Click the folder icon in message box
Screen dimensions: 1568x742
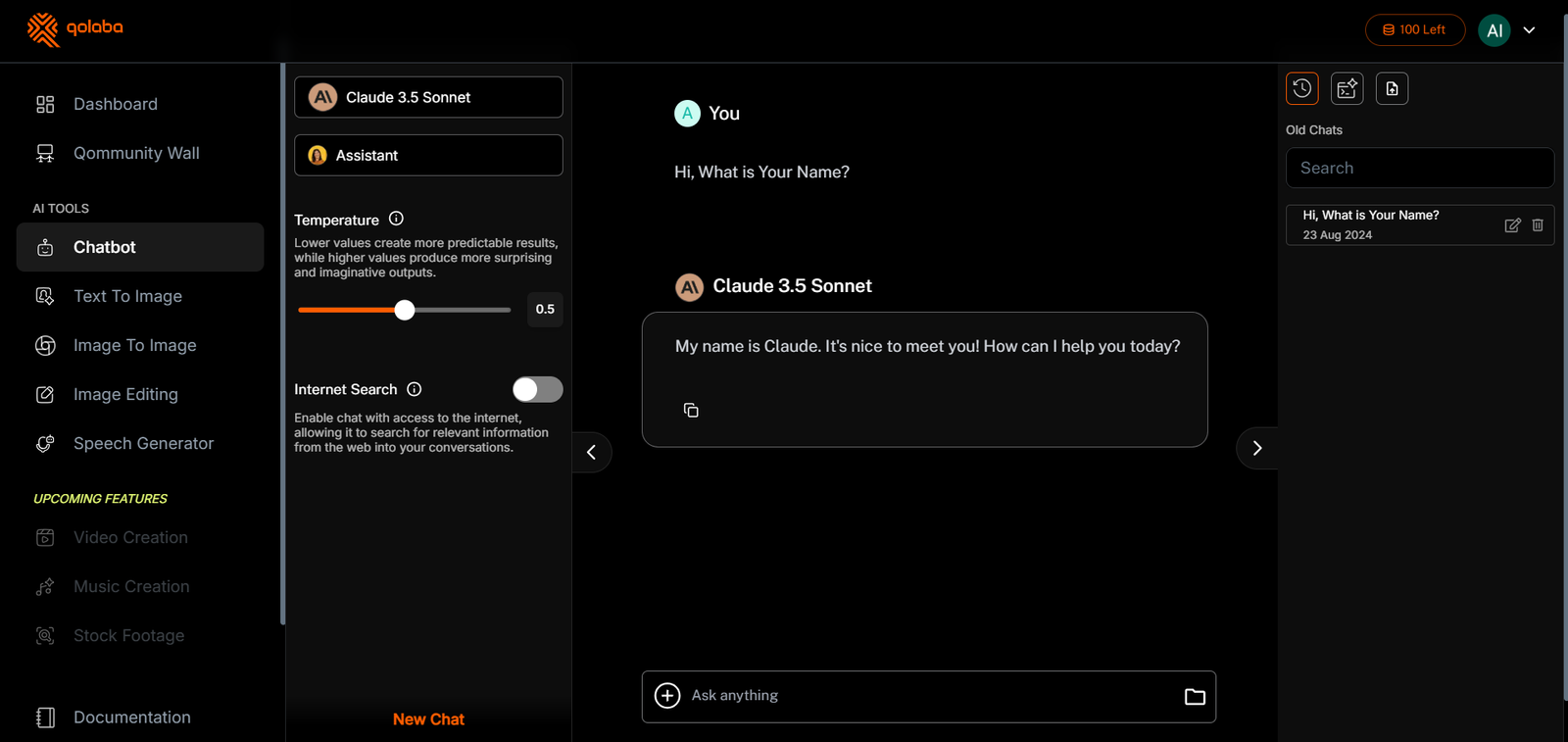tap(1195, 697)
